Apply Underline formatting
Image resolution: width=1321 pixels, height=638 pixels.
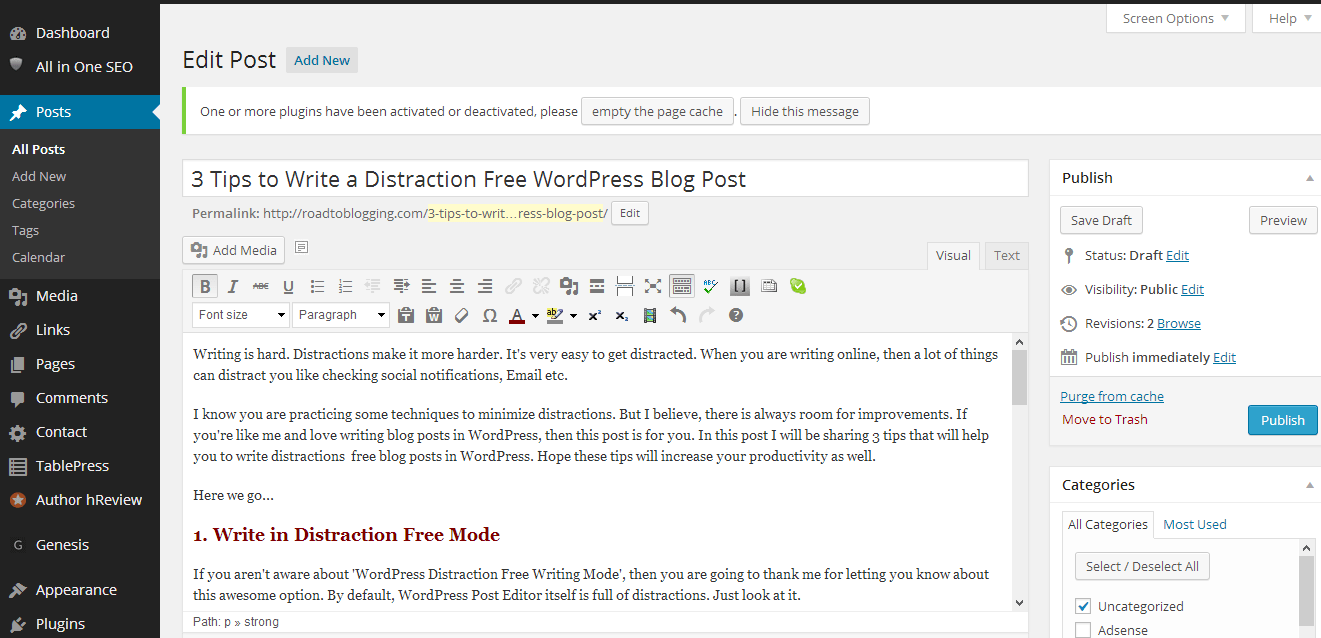point(289,286)
